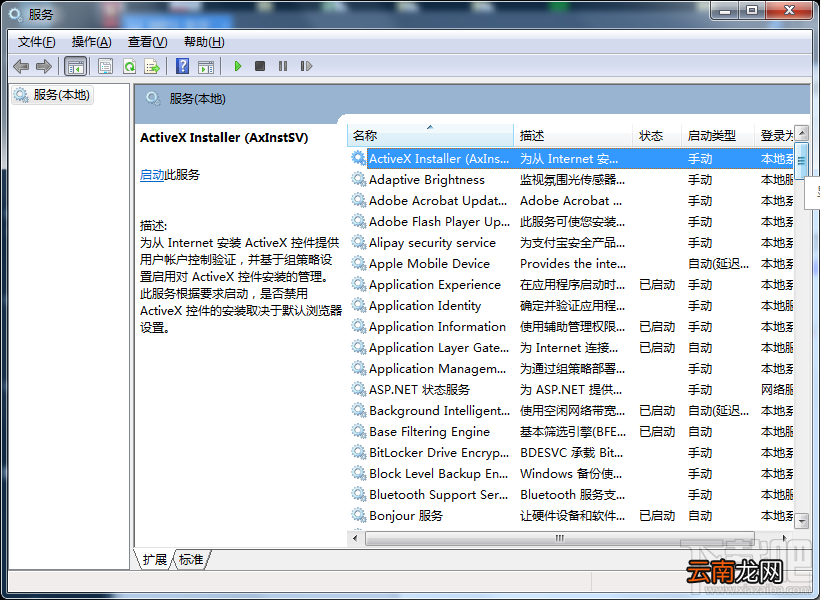Click the horizontal scrollbar left arrow
Screen dimensions: 820x600
point(356,538)
